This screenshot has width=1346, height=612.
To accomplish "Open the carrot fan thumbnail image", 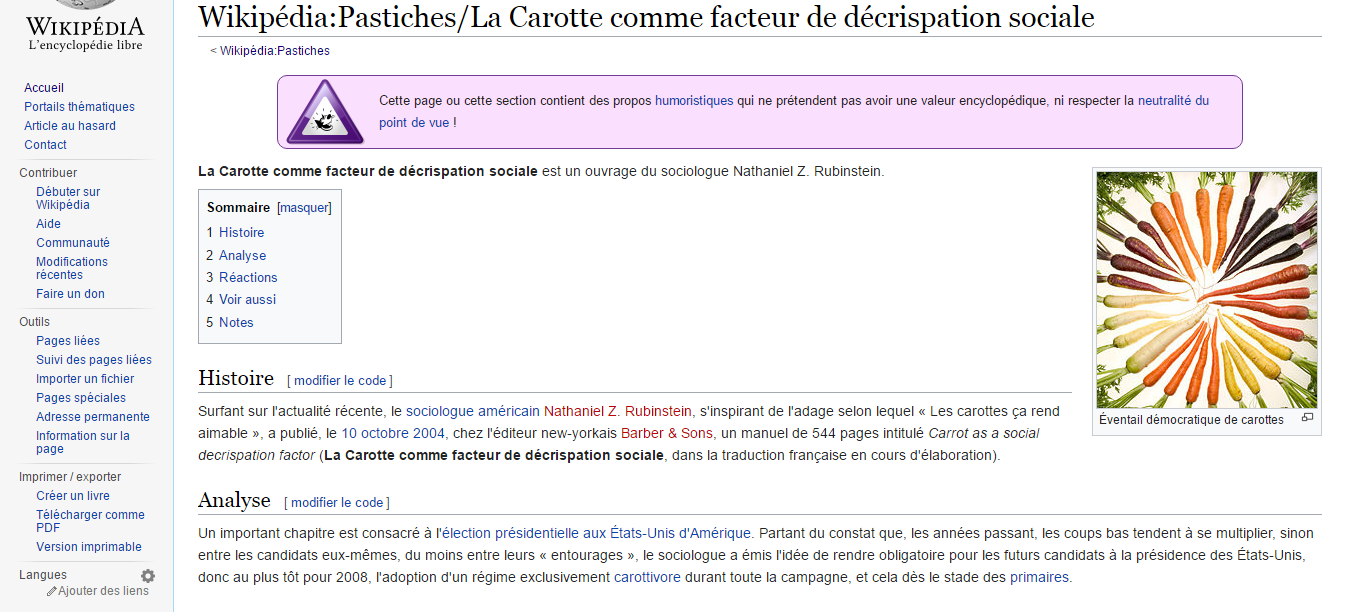I will (1207, 290).
